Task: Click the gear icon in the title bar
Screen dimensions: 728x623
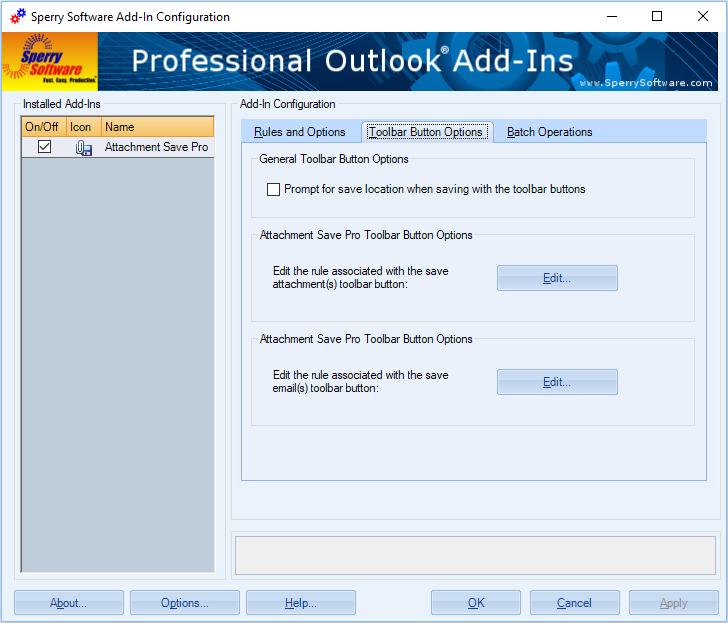Action: pos(19,16)
